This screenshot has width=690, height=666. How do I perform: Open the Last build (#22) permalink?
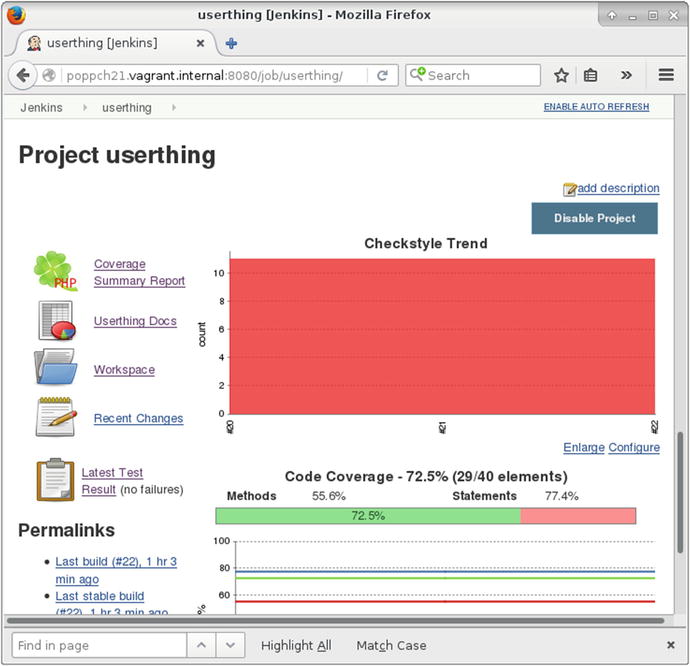(116, 570)
